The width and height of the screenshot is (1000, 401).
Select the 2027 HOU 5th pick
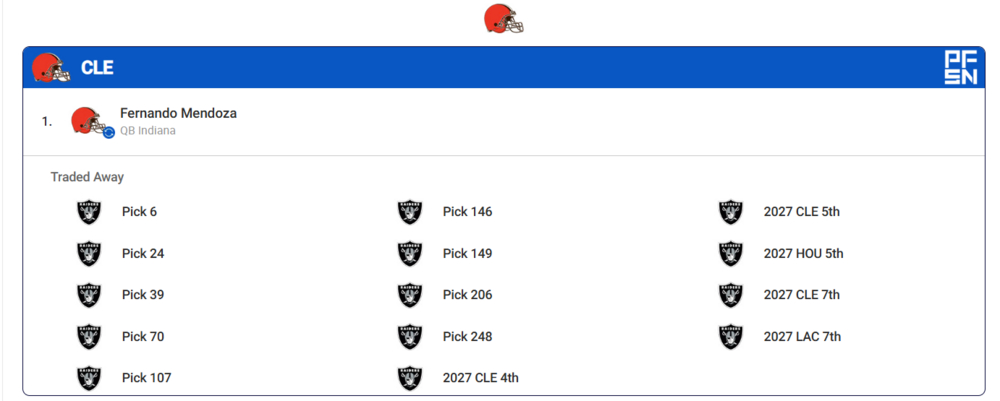click(804, 254)
